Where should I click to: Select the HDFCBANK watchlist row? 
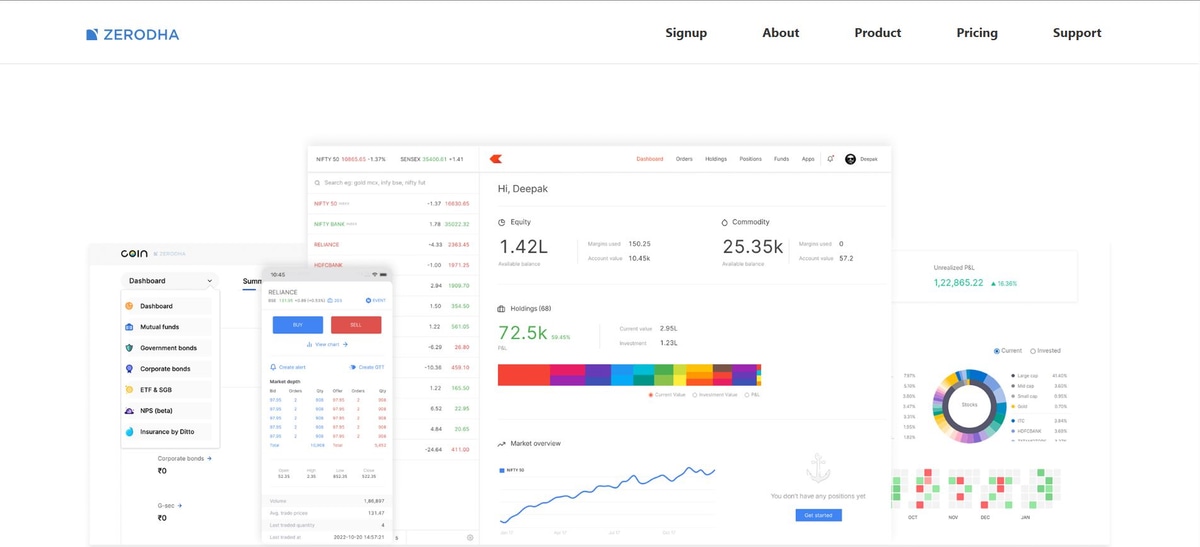coord(393,265)
